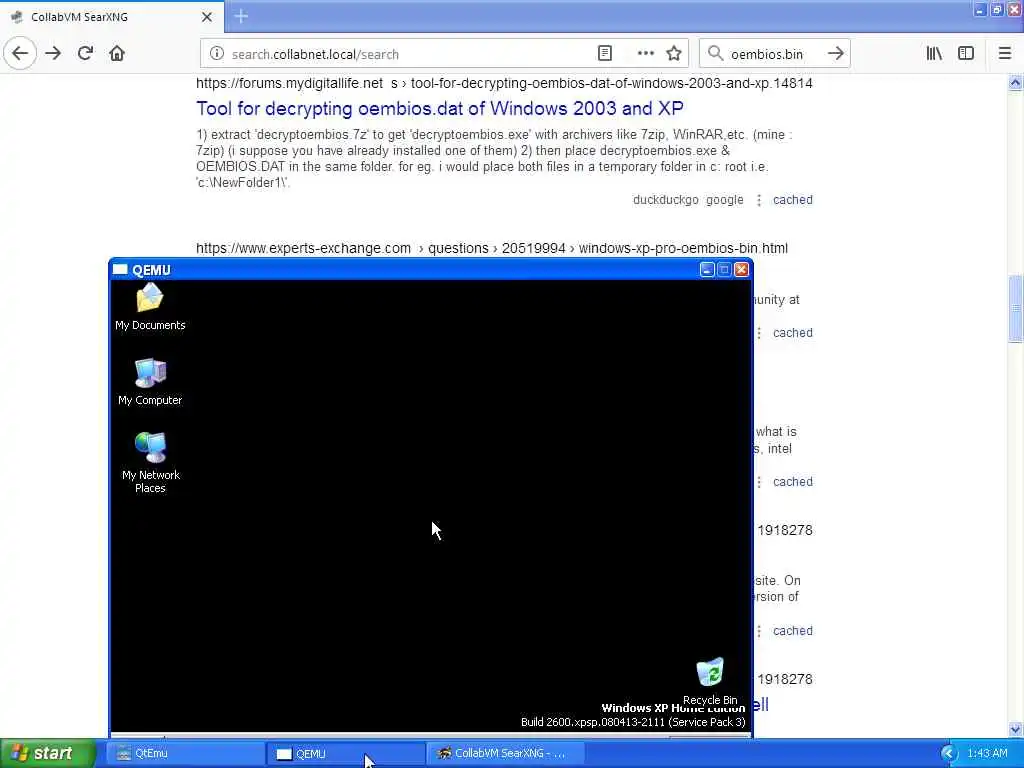1024x768 pixels.
Task: Click page scrollbar up arrow
Action: [x=1015, y=82]
